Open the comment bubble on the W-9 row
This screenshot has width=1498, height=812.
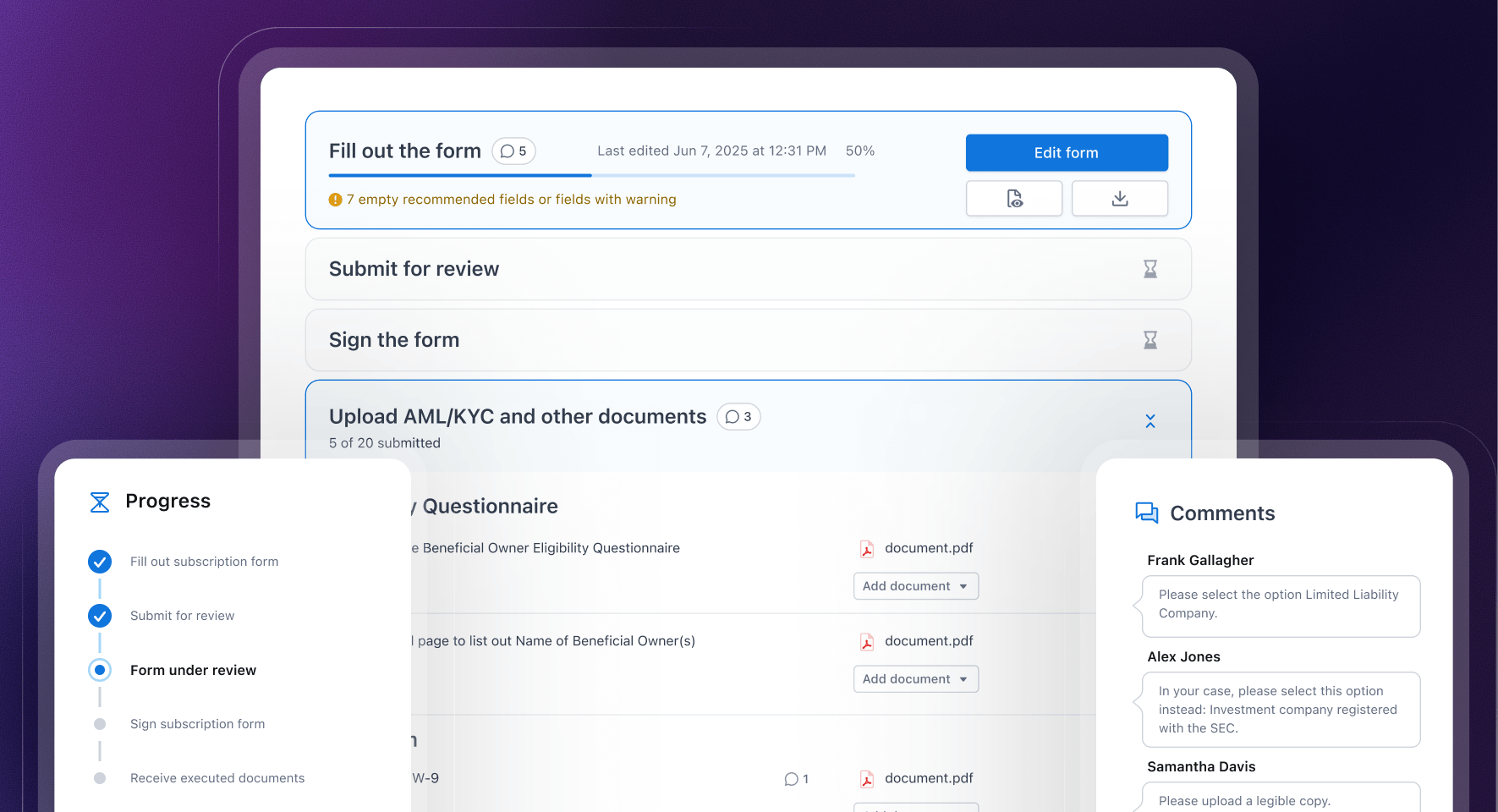(x=796, y=779)
